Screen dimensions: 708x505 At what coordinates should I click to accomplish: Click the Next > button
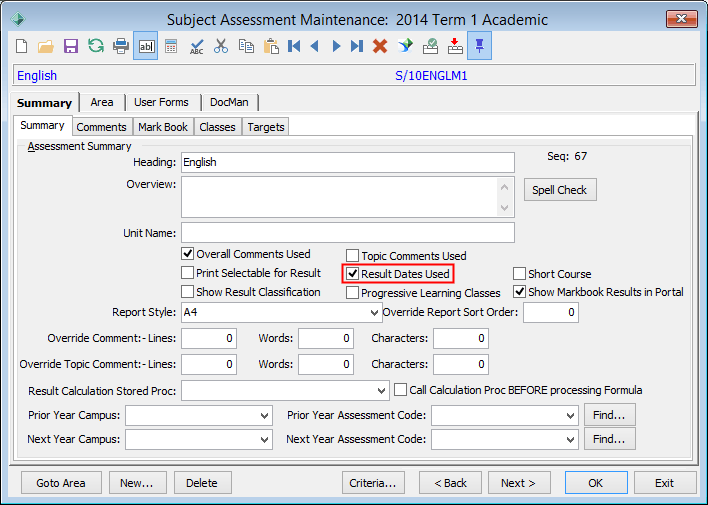pyautogui.click(x=519, y=483)
